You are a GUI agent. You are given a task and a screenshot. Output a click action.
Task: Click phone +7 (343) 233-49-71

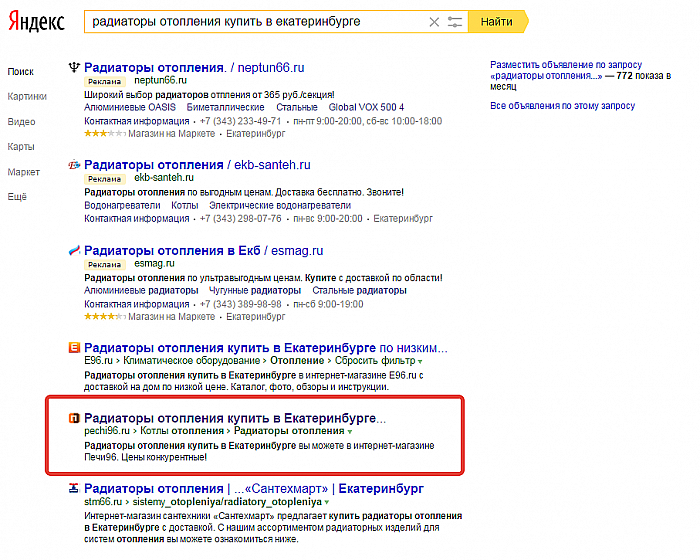241,121
